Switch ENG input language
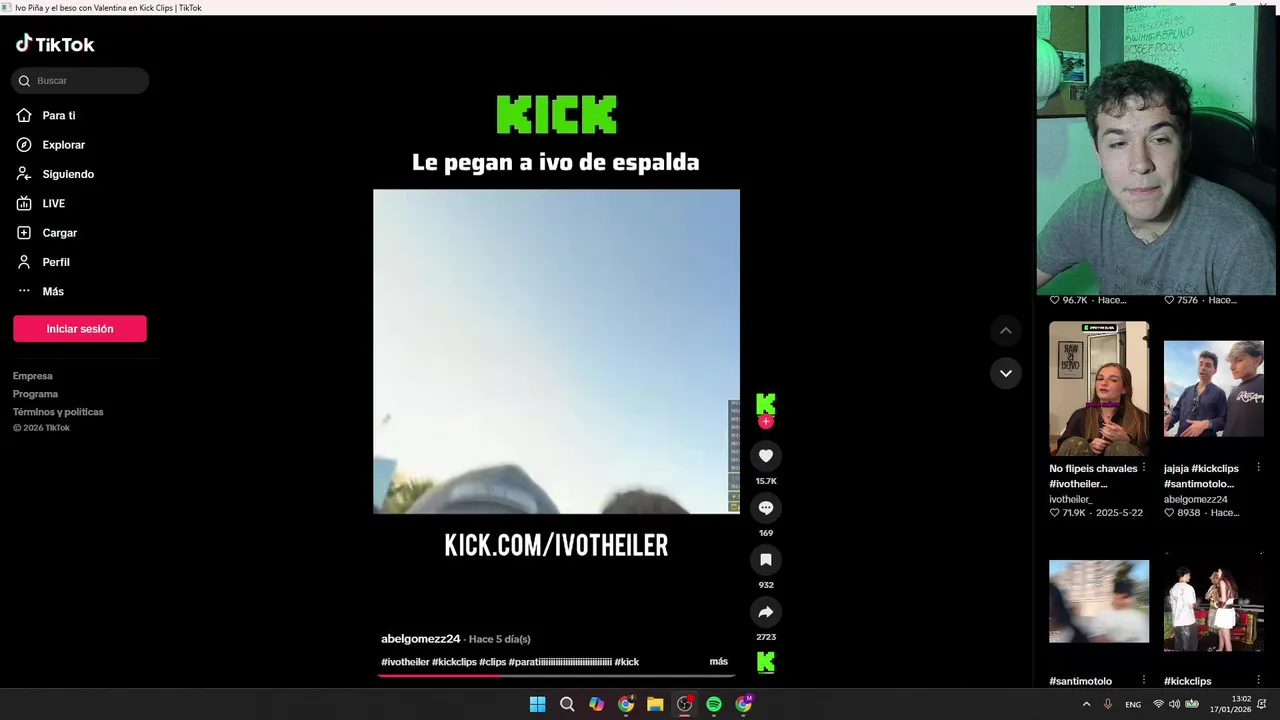Viewport: 1280px width, 720px height. [1133, 704]
